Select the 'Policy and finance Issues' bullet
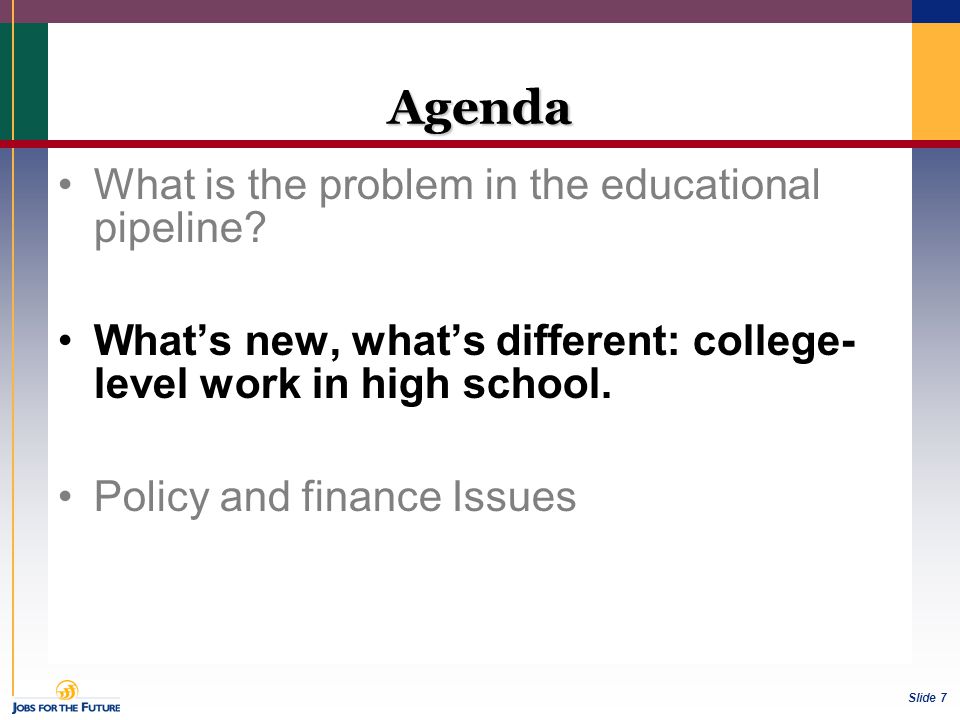Viewport: 960px width, 720px height. tap(335, 497)
